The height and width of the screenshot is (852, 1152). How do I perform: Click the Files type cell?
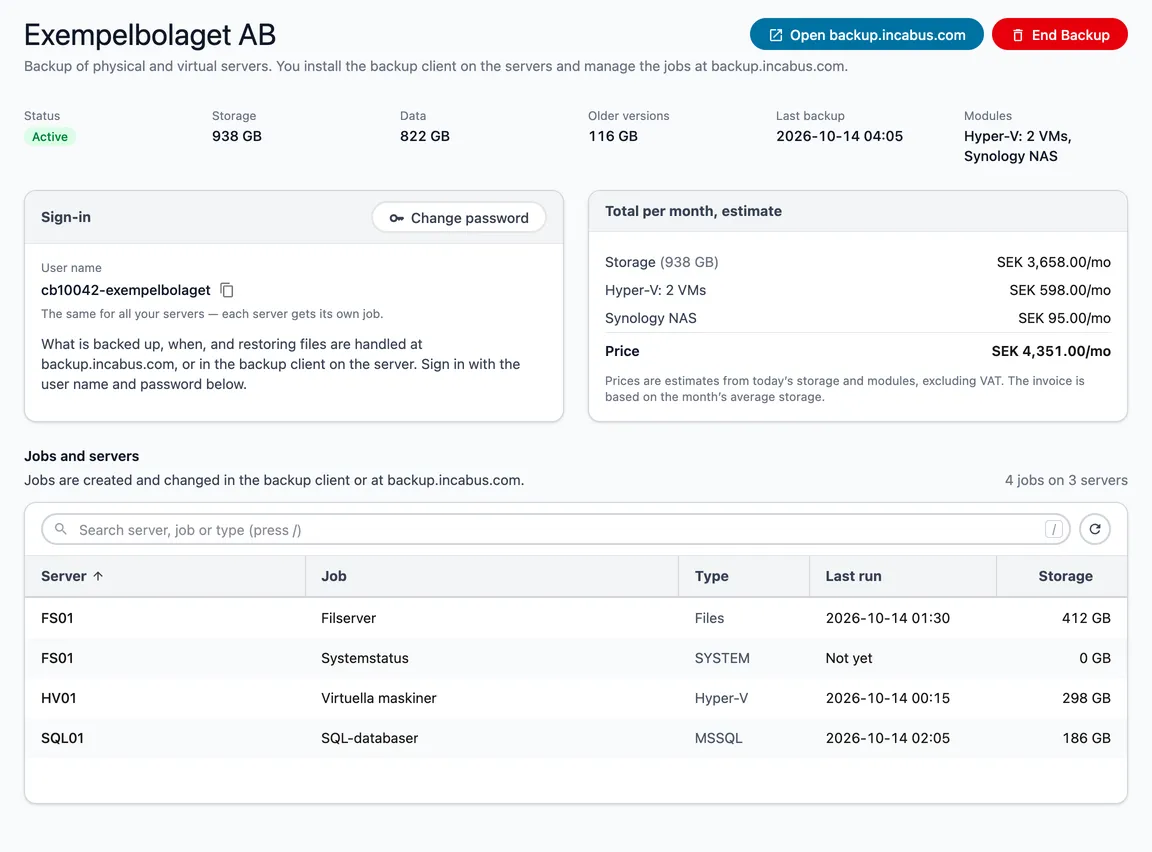click(709, 618)
